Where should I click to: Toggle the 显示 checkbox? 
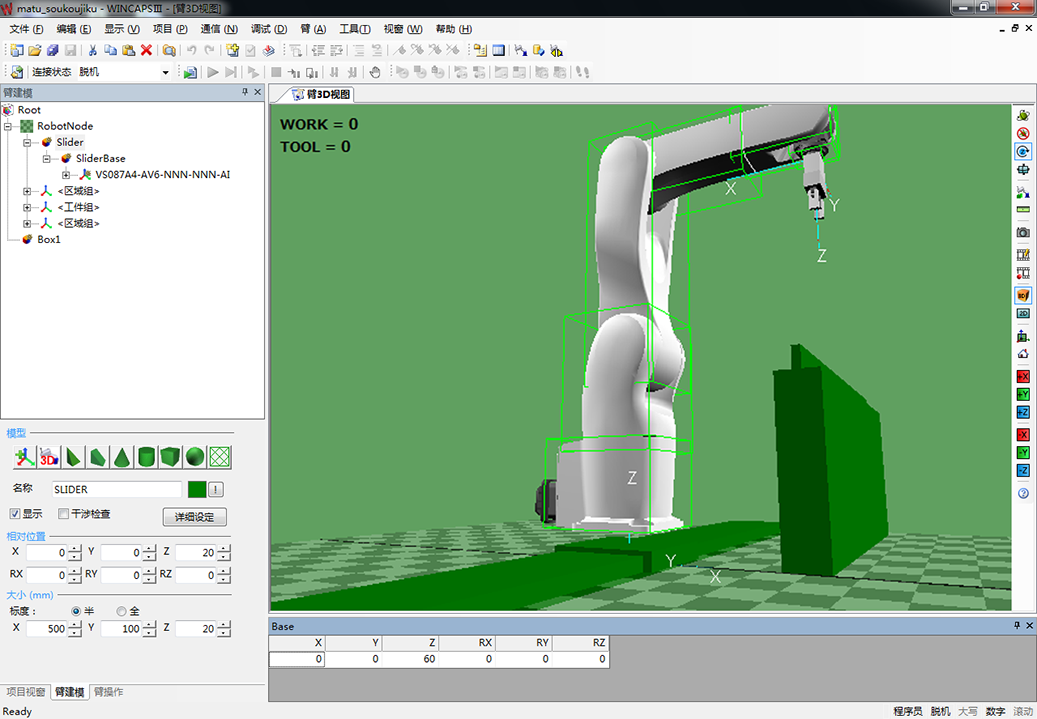point(15,513)
